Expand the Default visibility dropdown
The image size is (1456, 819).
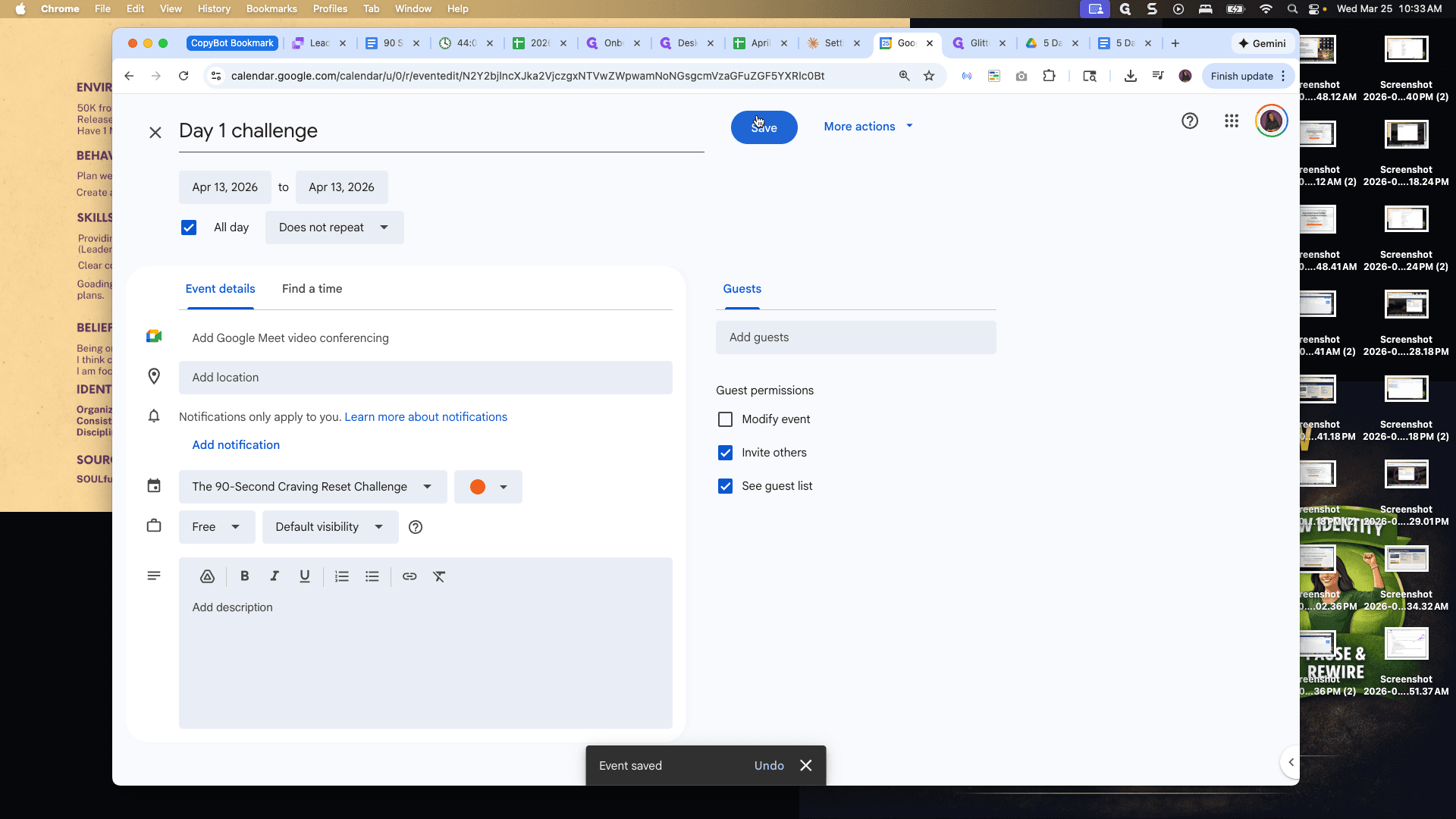pos(330,527)
